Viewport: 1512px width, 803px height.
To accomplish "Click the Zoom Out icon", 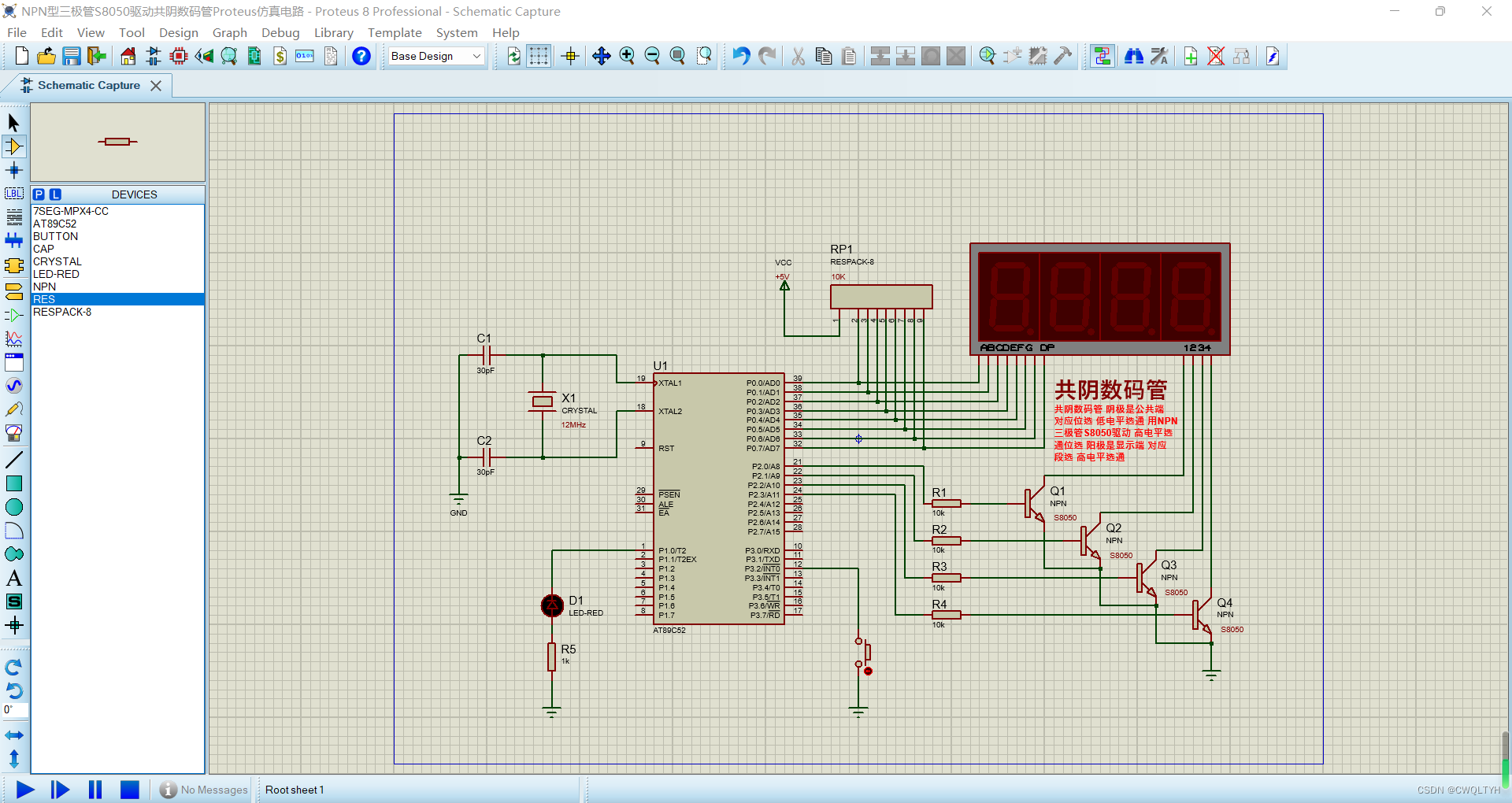I will click(x=652, y=56).
